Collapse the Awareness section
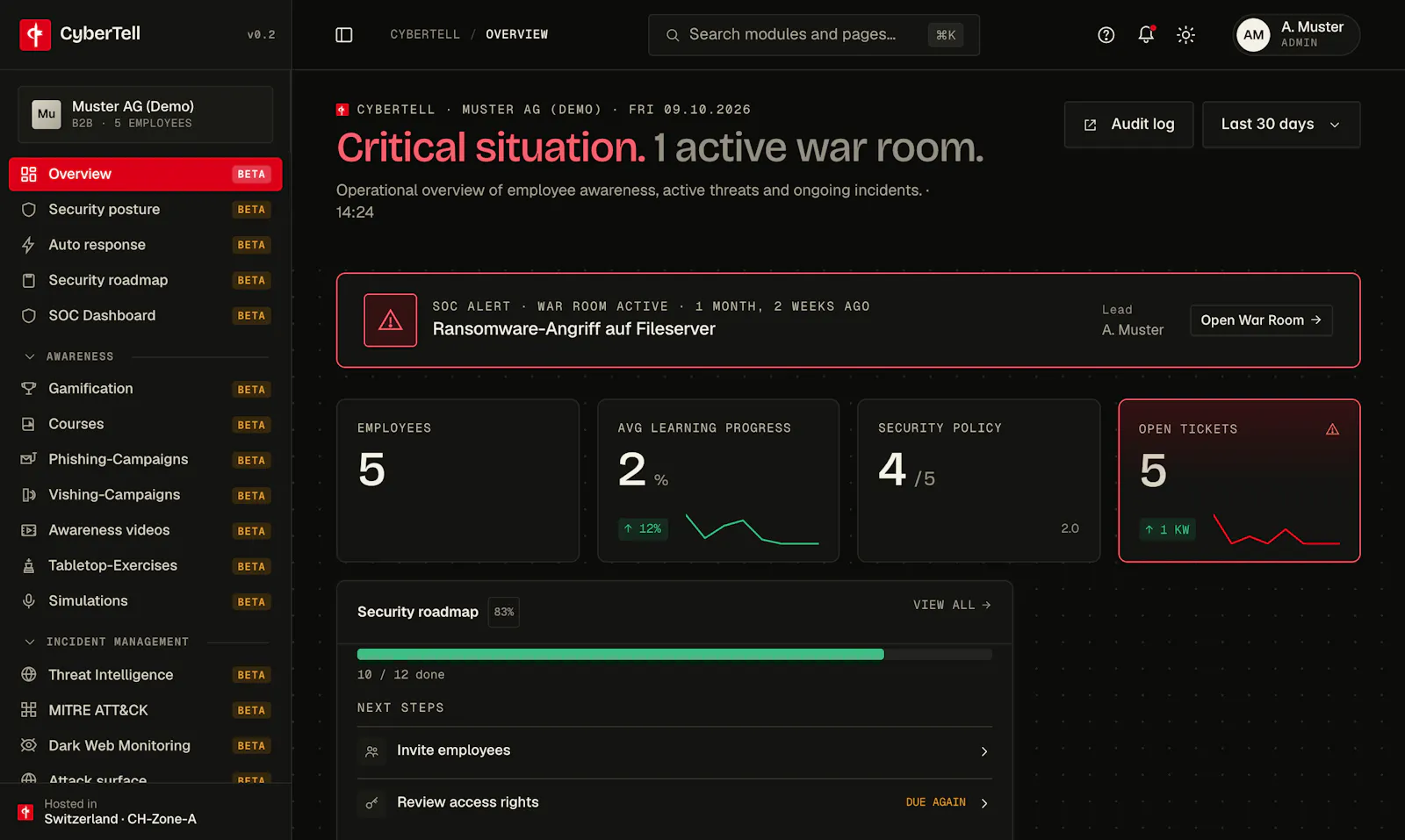Viewport: 1405px width, 840px height. (x=30, y=356)
